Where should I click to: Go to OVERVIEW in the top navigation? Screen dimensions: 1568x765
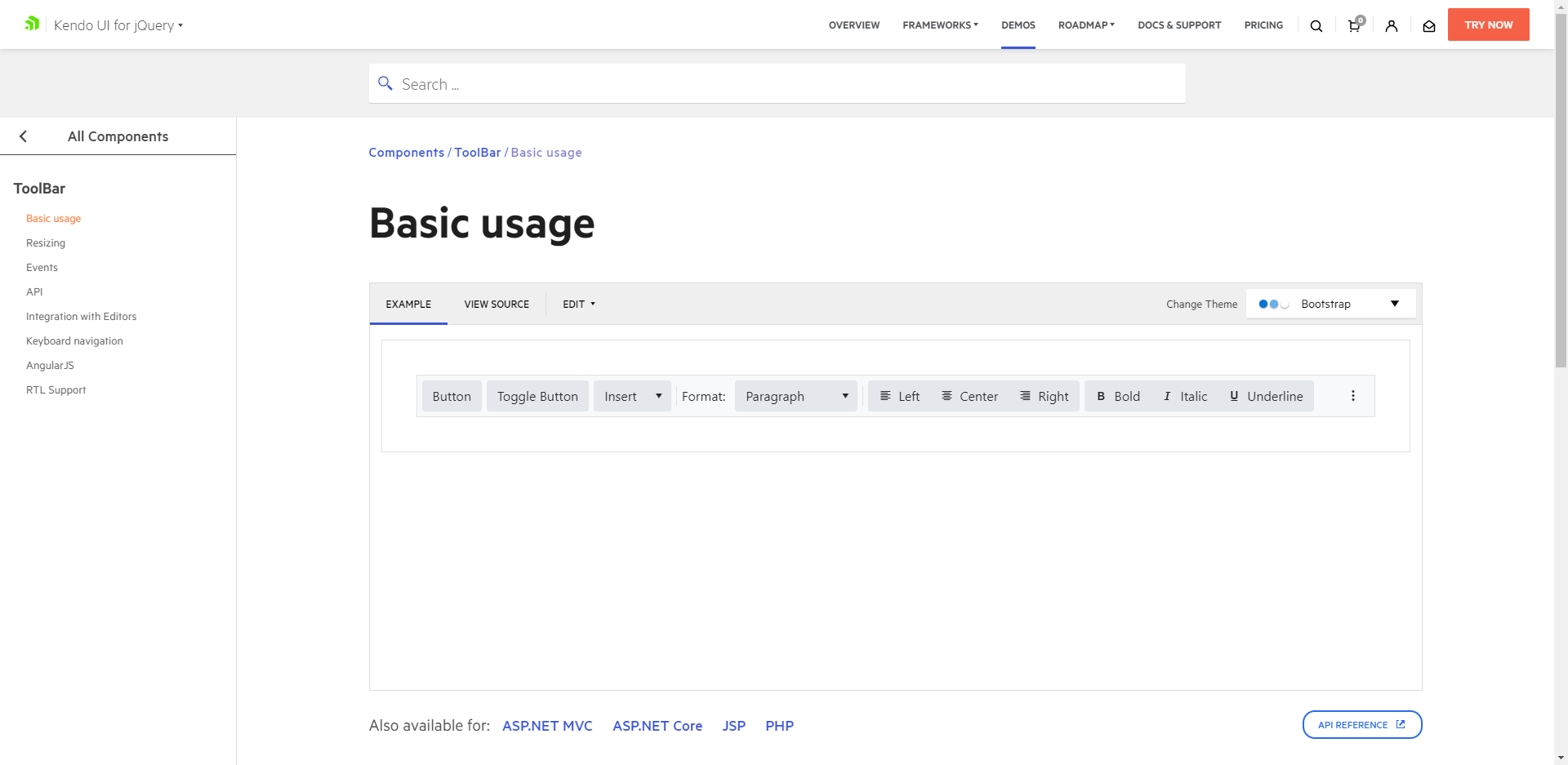[854, 25]
